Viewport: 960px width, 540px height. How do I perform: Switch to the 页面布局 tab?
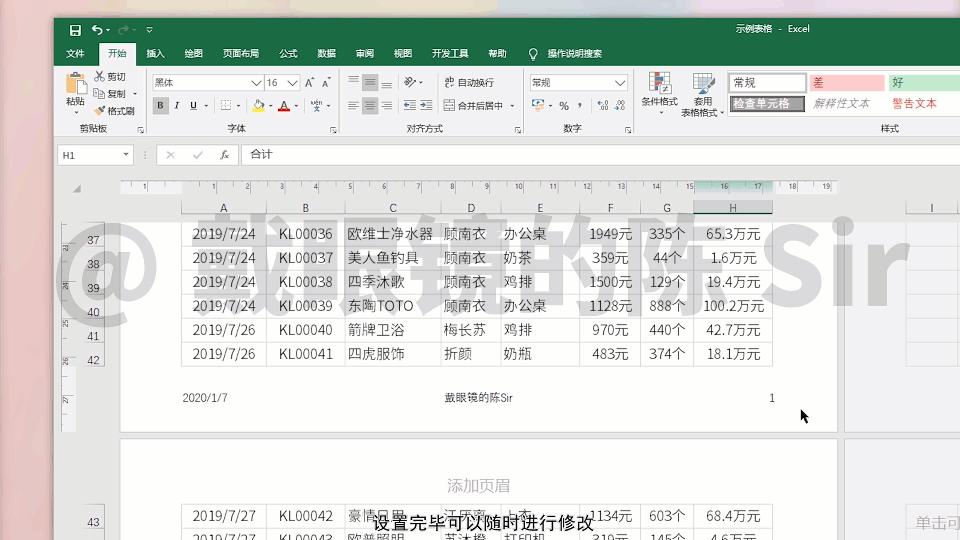241,54
